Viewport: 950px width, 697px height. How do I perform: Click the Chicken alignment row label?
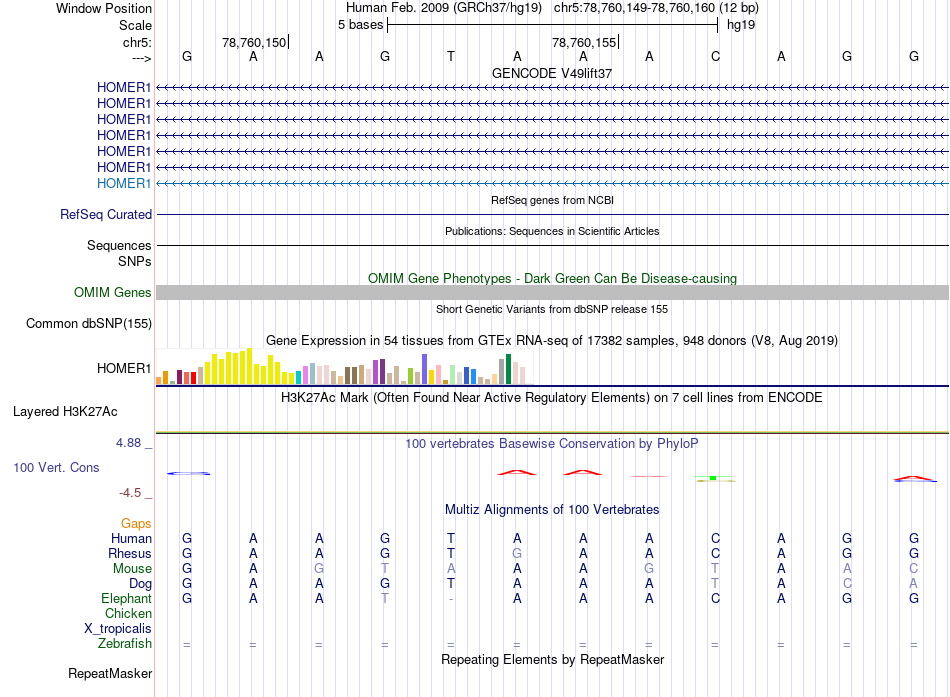(x=128, y=613)
